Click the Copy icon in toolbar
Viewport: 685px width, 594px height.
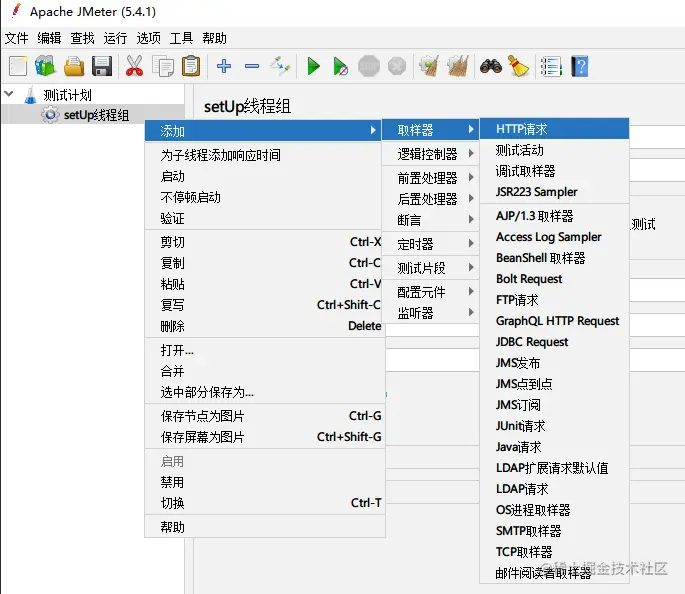[163, 66]
